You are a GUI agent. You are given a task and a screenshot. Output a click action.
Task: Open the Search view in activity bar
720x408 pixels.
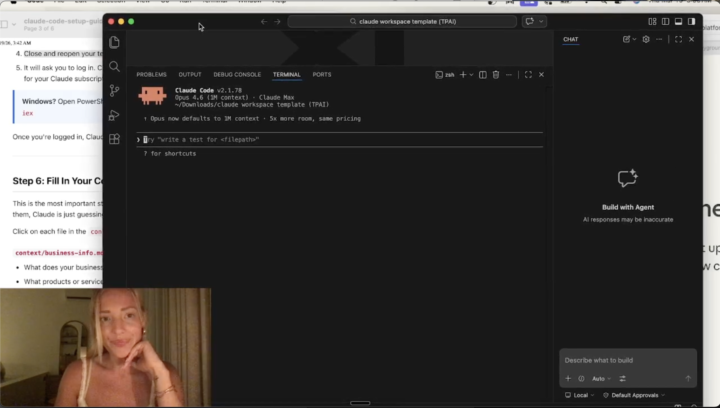115,66
